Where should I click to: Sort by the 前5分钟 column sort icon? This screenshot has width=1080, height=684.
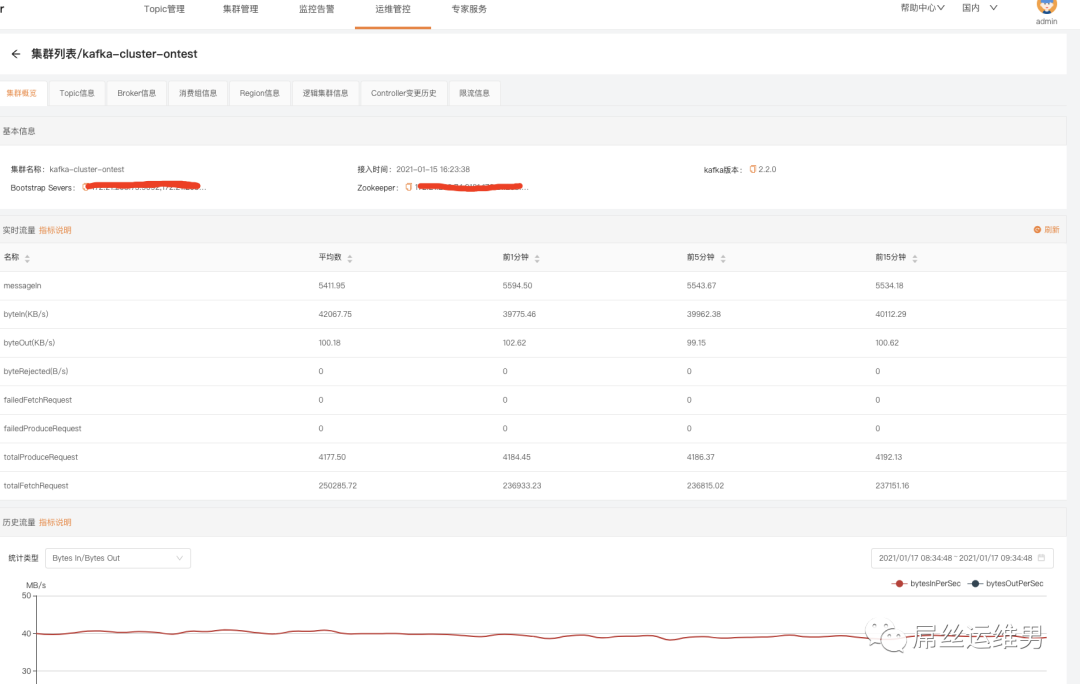[723, 258]
